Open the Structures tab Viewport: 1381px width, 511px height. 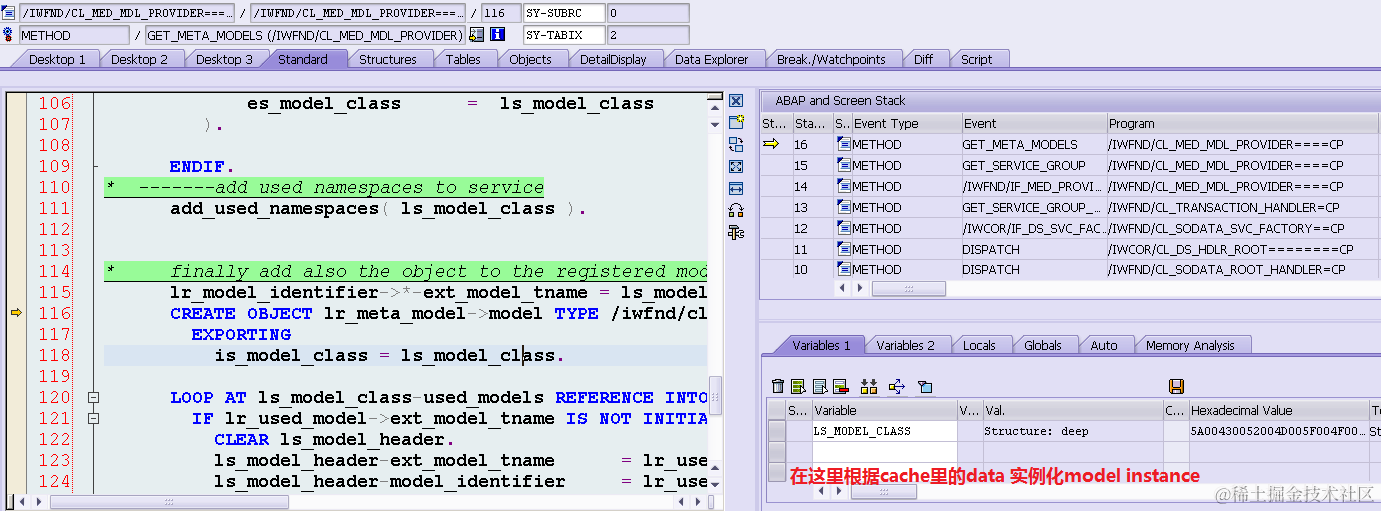point(388,59)
